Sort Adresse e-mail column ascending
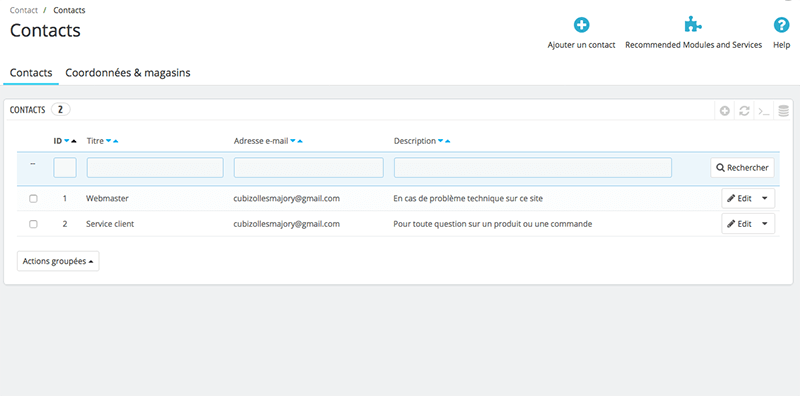This screenshot has height=396, width=800. point(300,141)
